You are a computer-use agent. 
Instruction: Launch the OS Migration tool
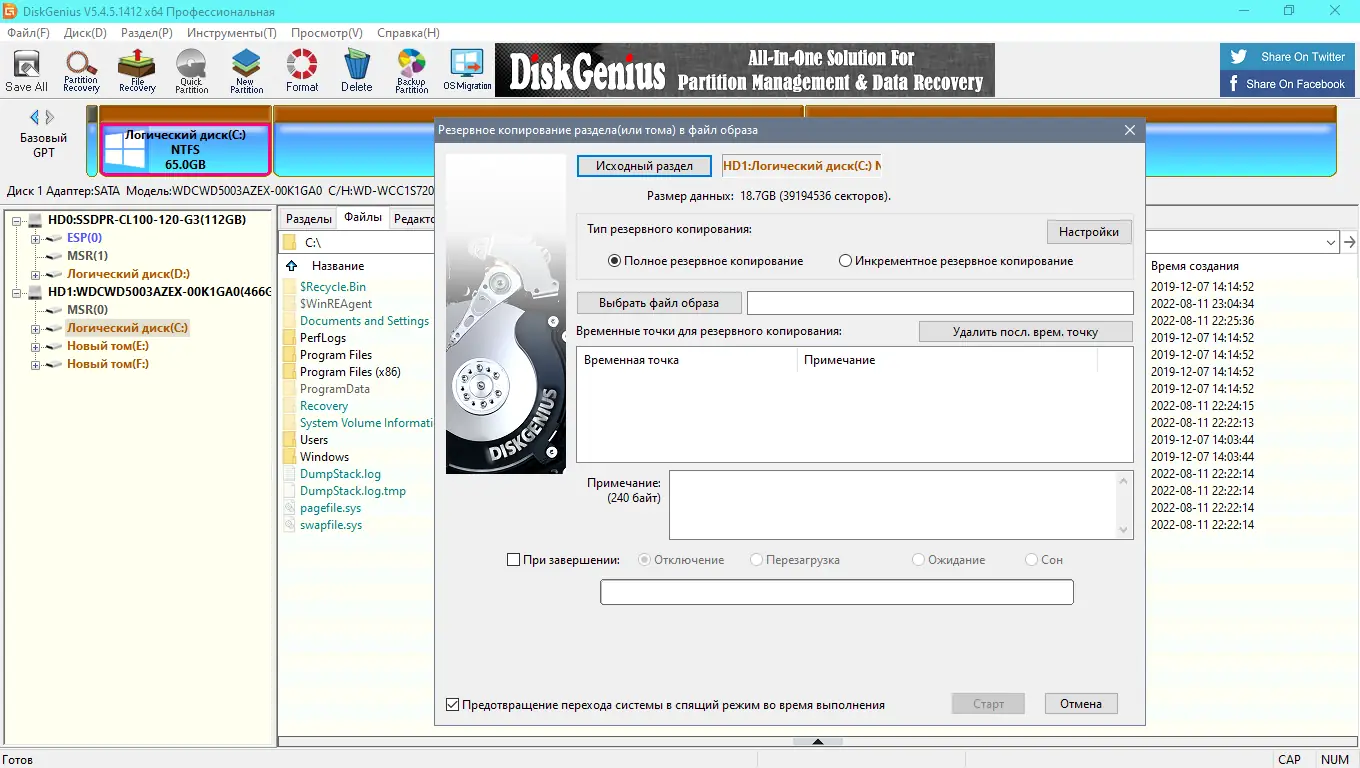pyautogui.click(x=467, y=71)
